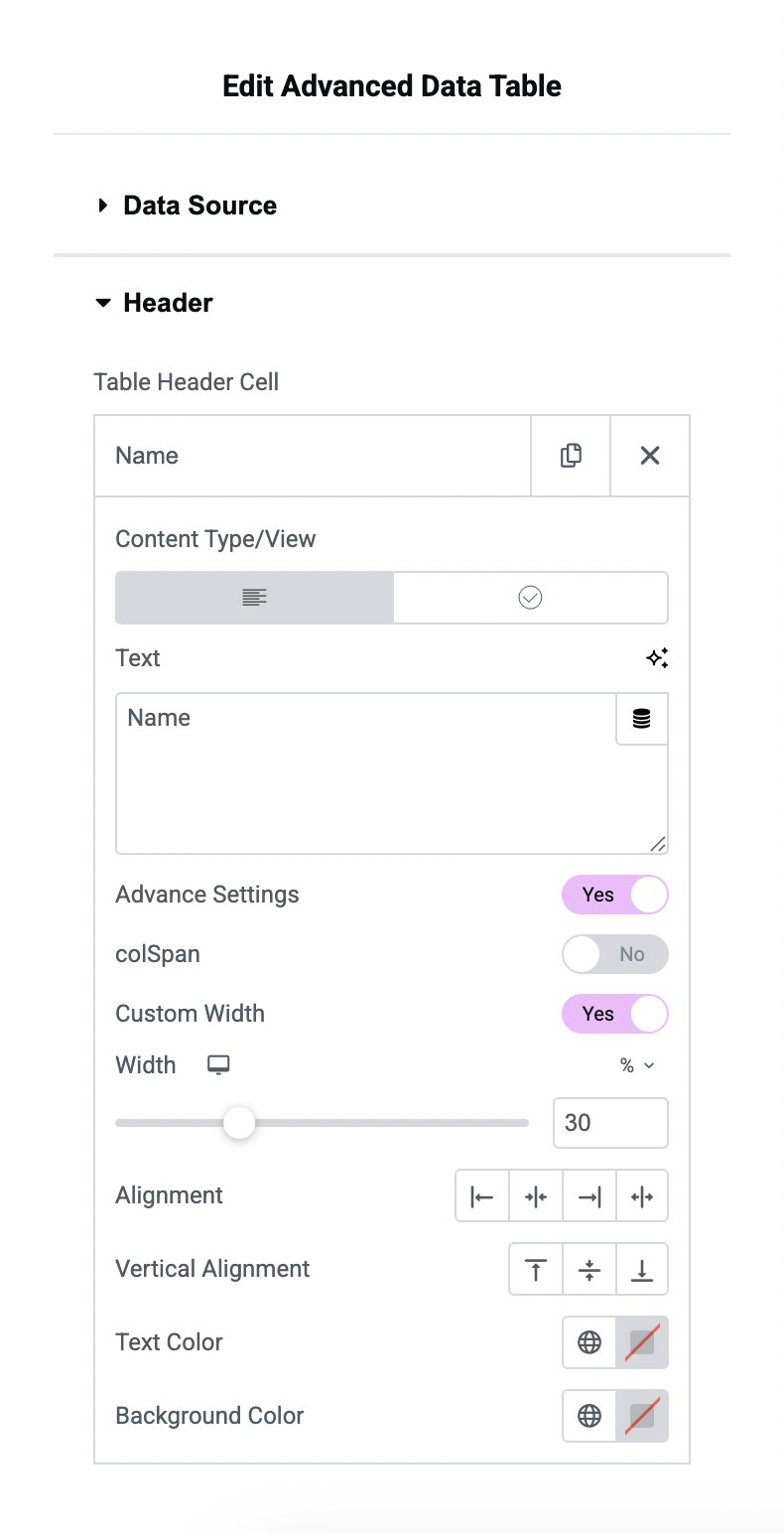The image size is (784, 1533).
Task: Remove the Name header cell item
Action: [x=650, y=456]
